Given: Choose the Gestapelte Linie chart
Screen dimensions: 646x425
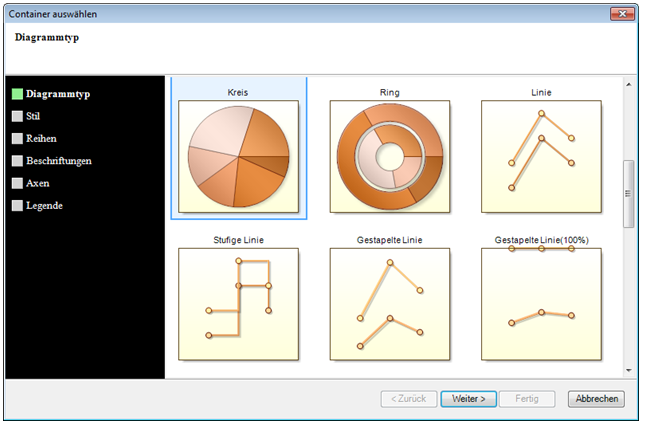Looking at the screenshot, I should pyautogui.click(x=390, y=303).
